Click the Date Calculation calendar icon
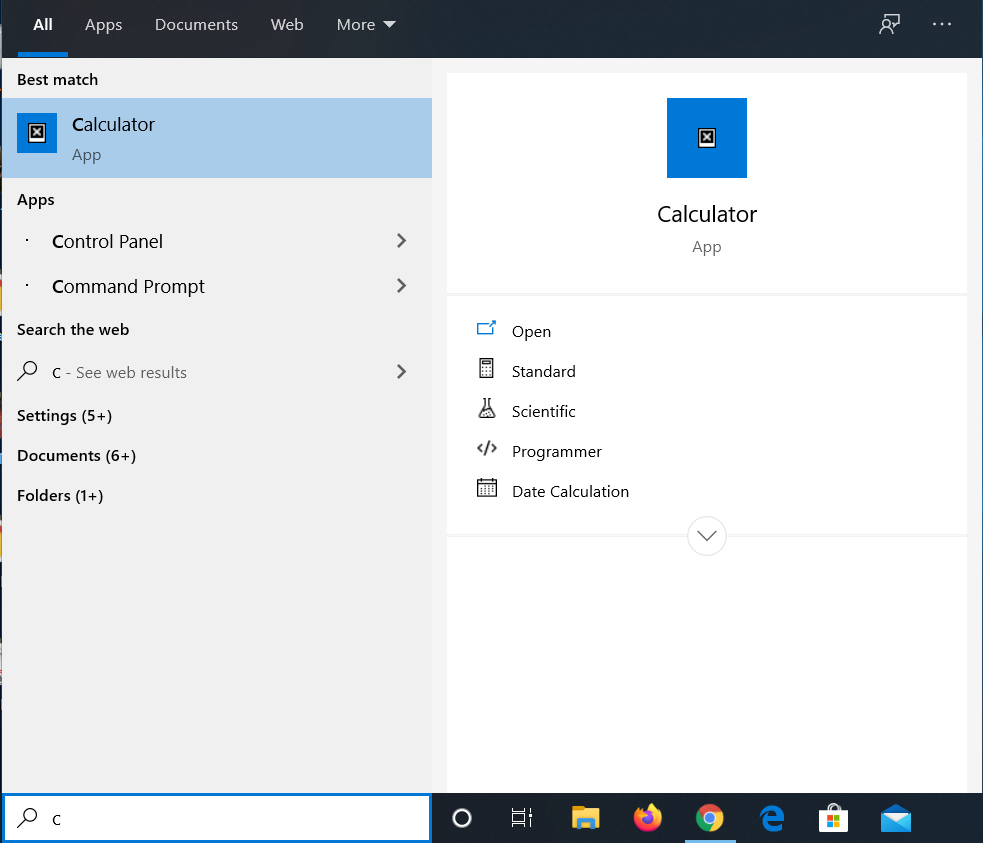Screen dimensions: 983x843 pos(486,488)
